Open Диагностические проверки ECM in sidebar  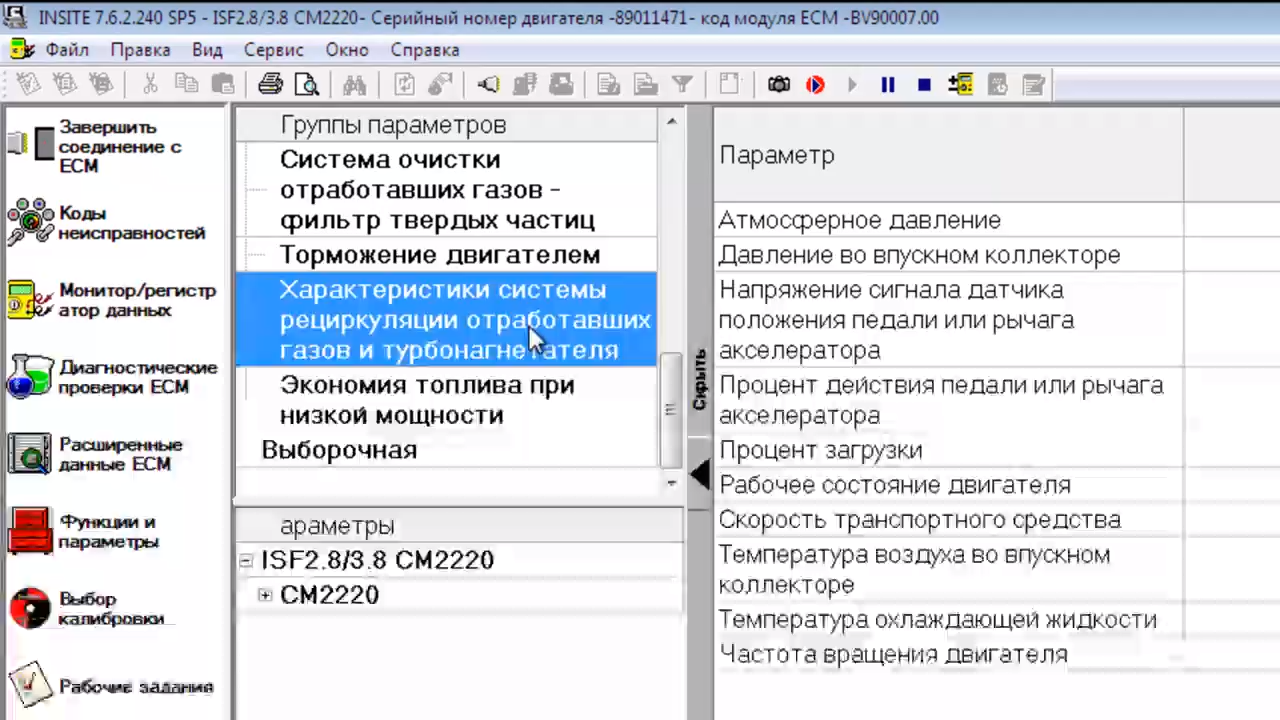pos(112,377)
